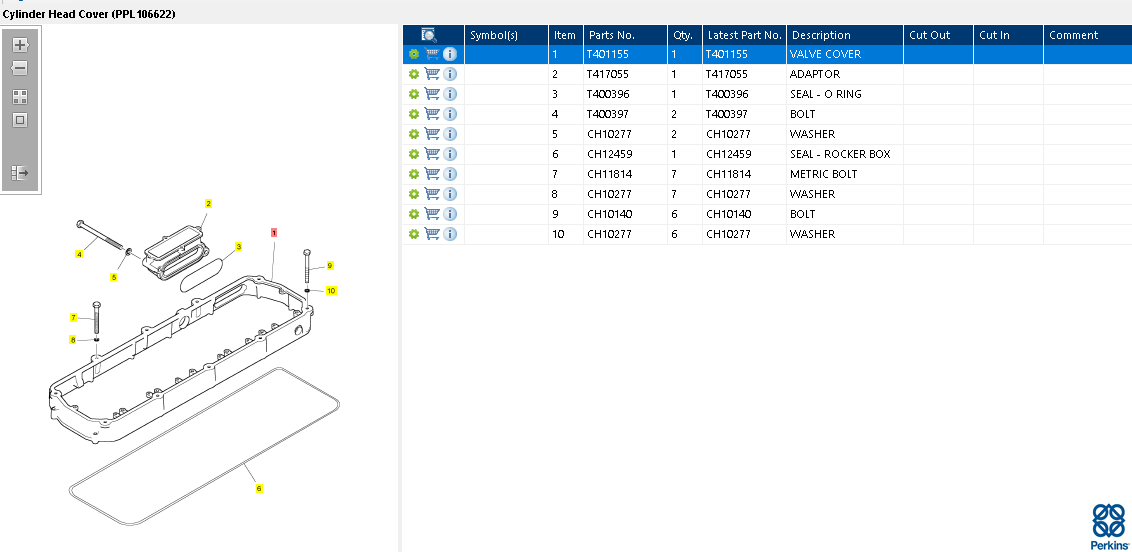Click callout 4 bolt label on diagram

[x=79, y=254]
